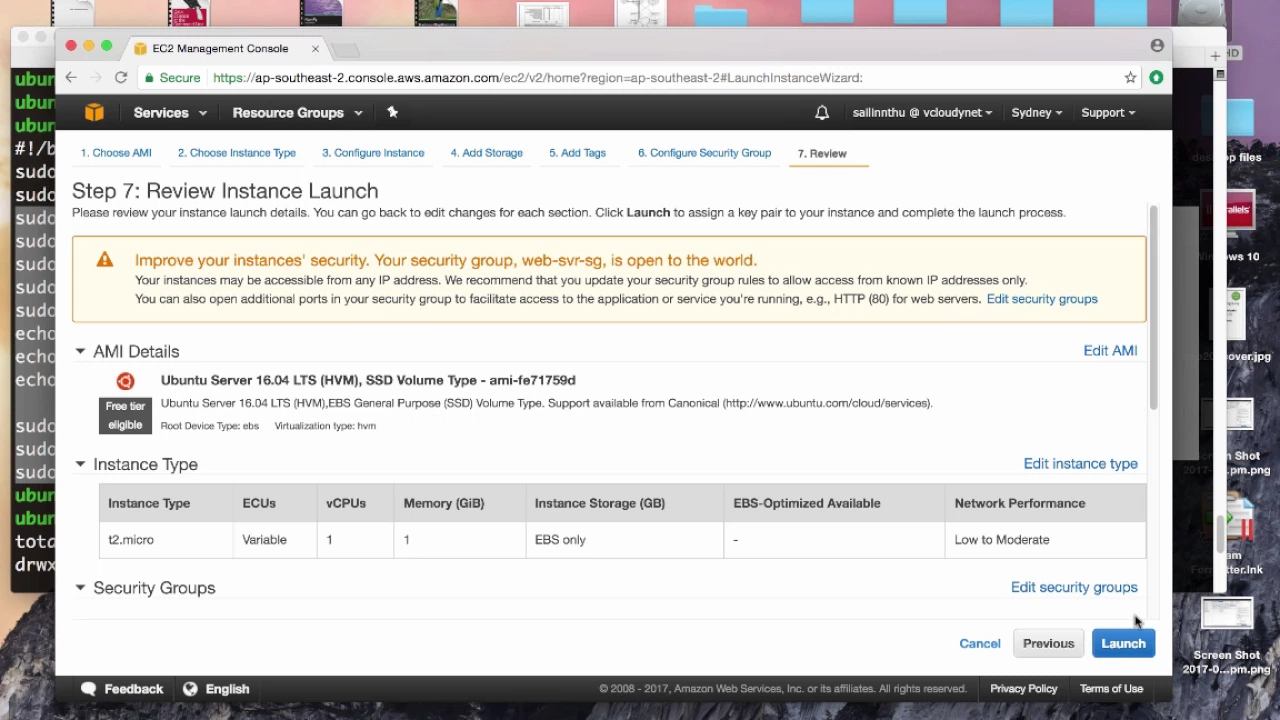Open the Feedback link in footer

point(134,689)
